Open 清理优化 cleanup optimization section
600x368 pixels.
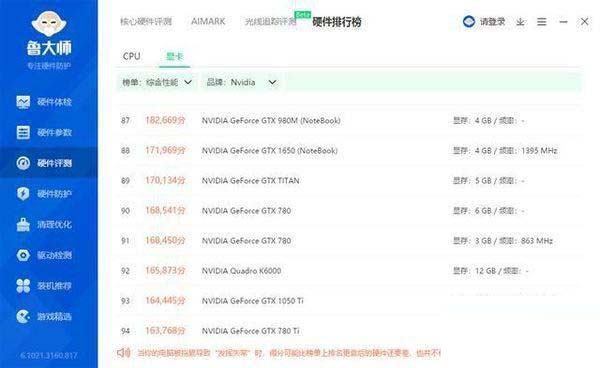pyautogui.click(x=44, y=225)
